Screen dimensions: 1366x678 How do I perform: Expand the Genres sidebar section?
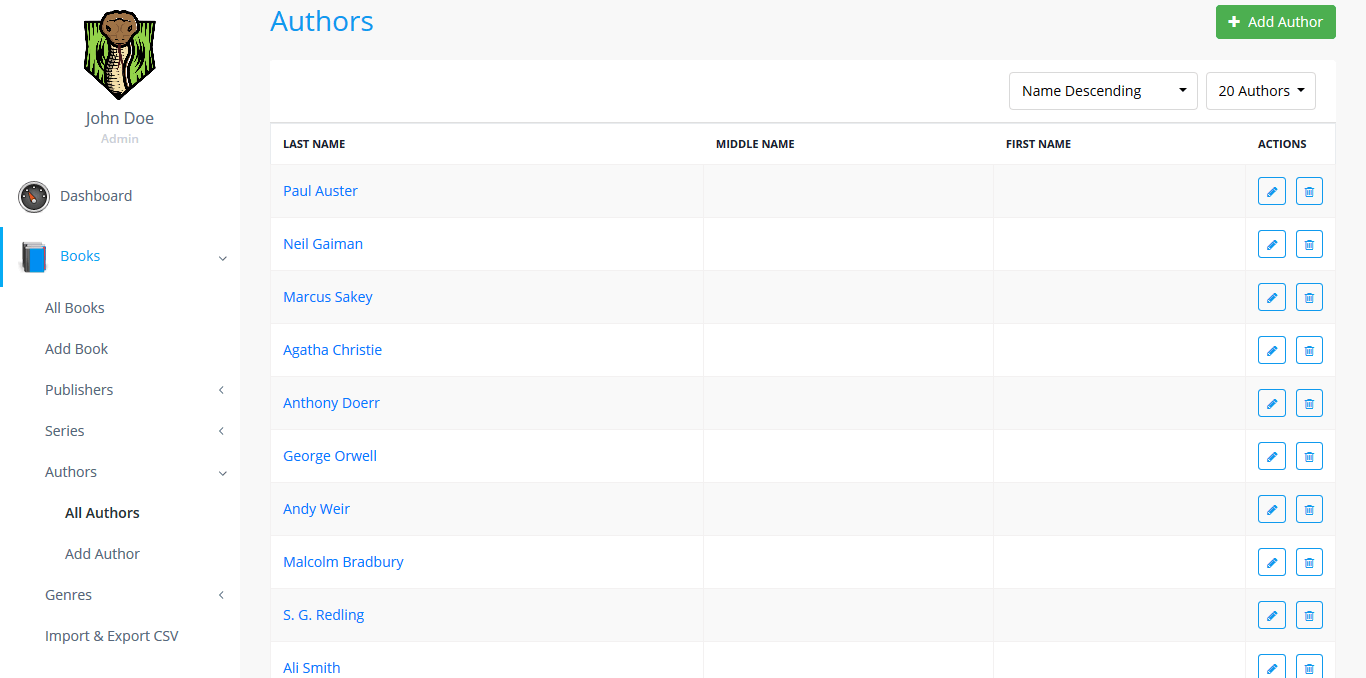coord(69,595)
